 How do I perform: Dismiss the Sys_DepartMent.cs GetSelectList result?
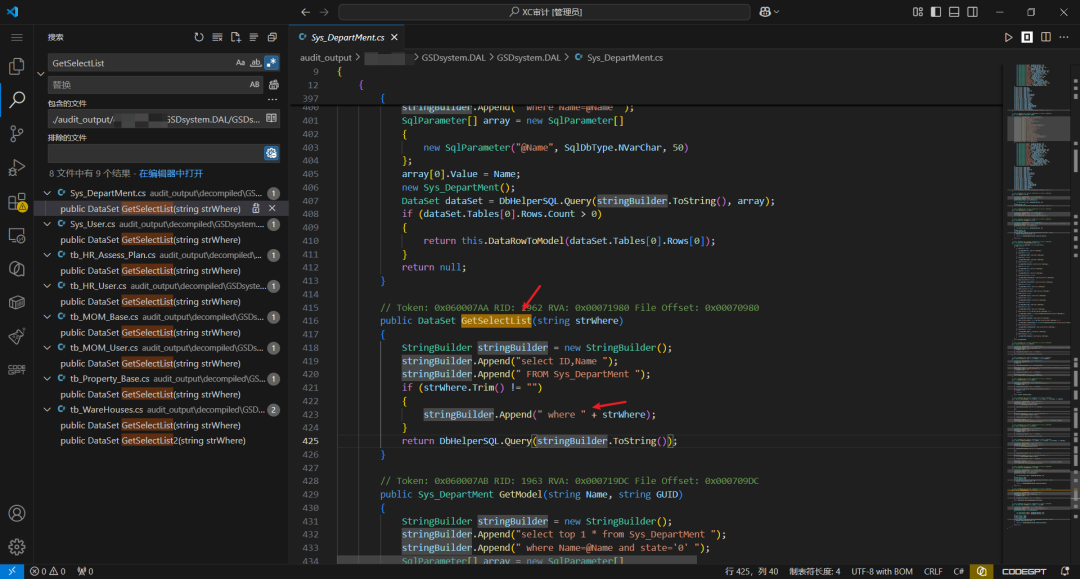coord(272,208)
